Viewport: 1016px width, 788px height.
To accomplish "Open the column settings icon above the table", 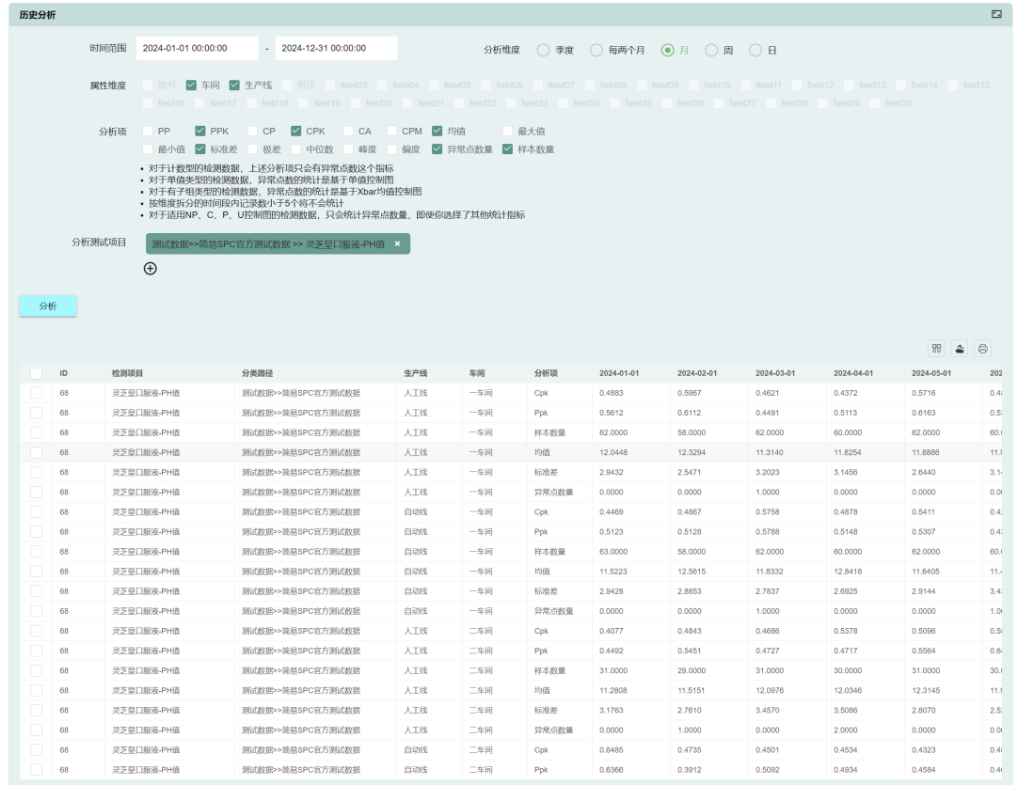I will click(937, 348).
